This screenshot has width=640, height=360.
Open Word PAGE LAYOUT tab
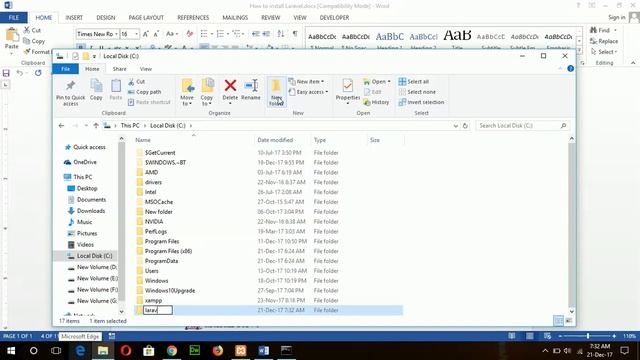(x=146, y=18)
